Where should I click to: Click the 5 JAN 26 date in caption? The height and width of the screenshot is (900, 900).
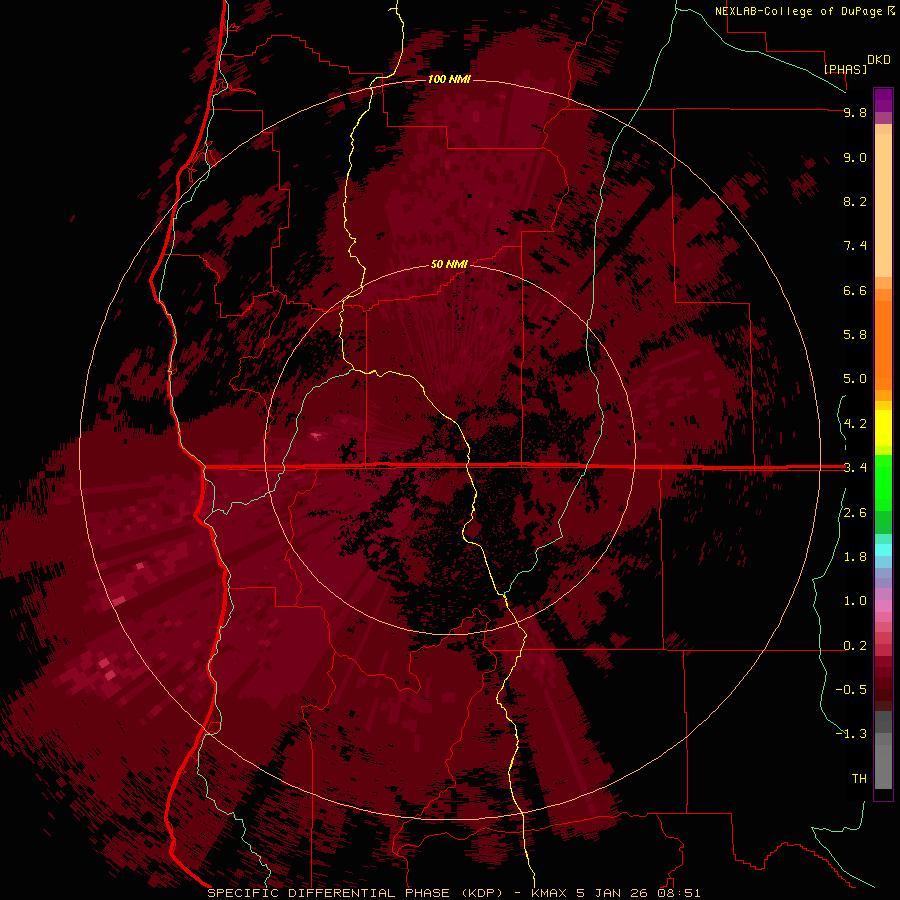611,893
